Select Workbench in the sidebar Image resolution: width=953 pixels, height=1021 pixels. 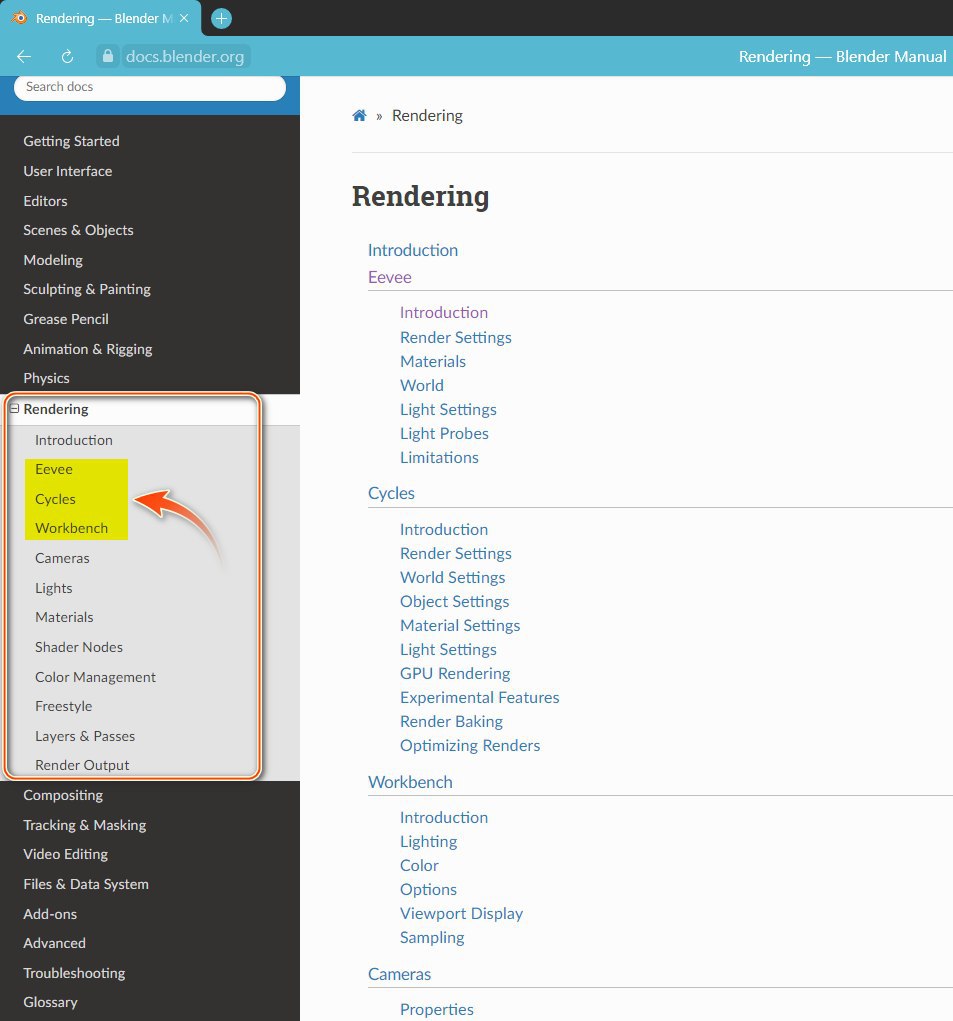coord(72,529)
